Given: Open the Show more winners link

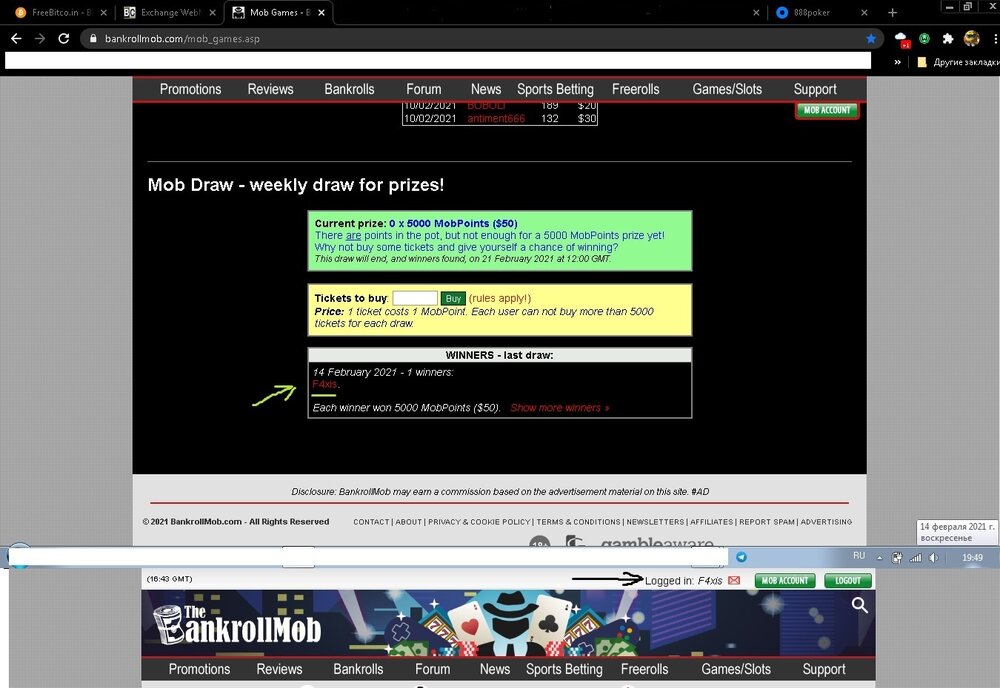Looking at the screenshot, I should 560,408.
